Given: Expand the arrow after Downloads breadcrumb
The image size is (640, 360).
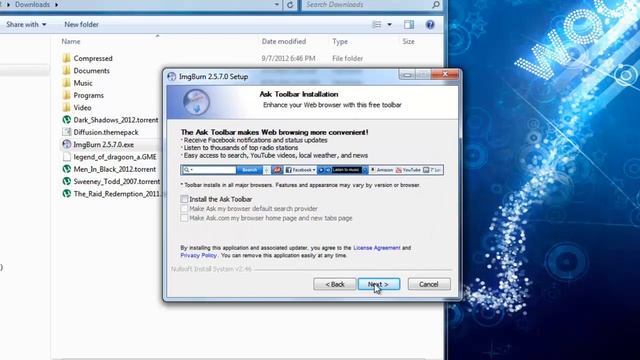Looking at the screenshot, I should coord(56,5).
